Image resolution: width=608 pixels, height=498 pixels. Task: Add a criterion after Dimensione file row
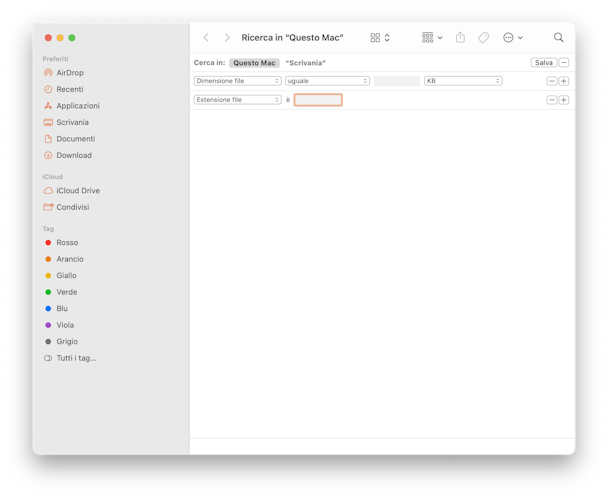pyautogui.click(x=564, y=81)
